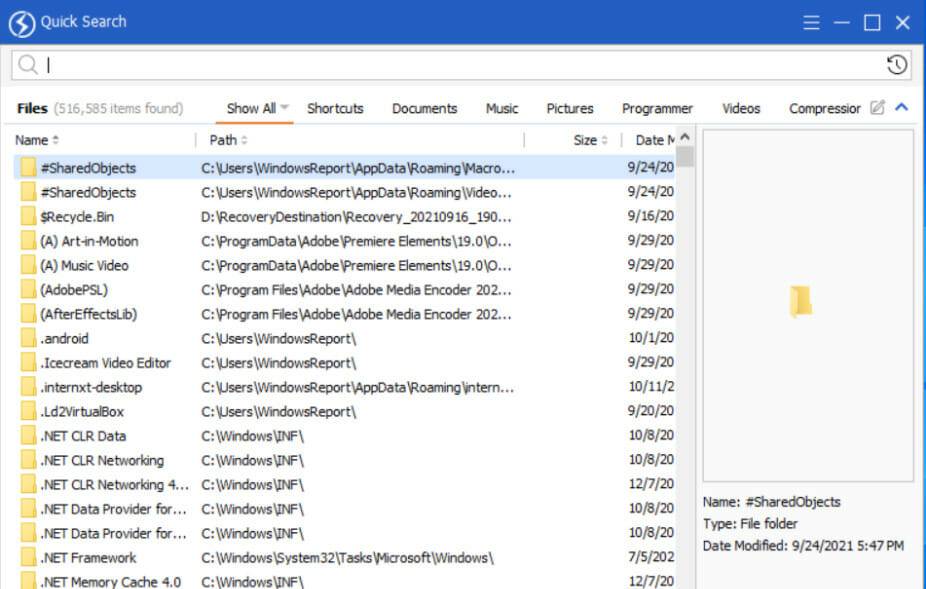
Task: Switch to Documents filter
Action: tap(424, 109)
